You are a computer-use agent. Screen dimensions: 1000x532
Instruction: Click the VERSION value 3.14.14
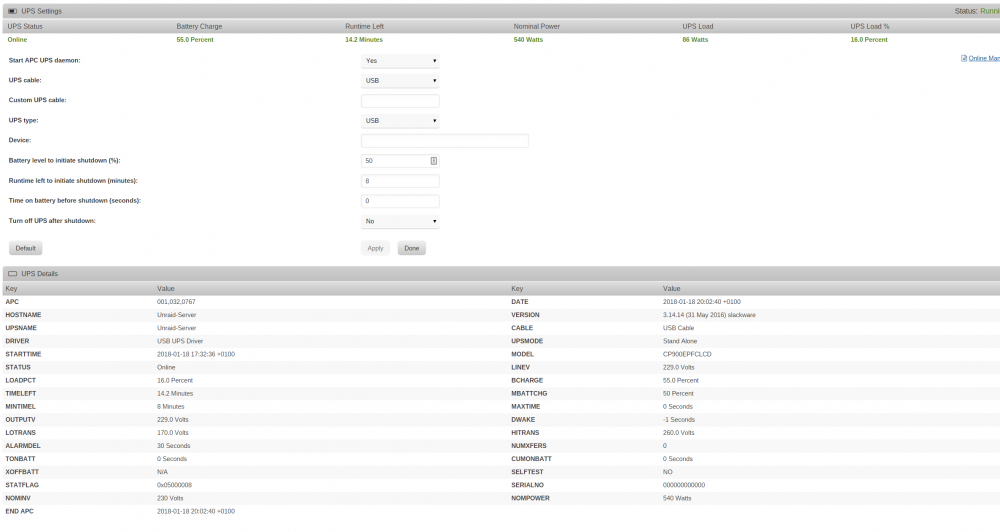(709, 315)
